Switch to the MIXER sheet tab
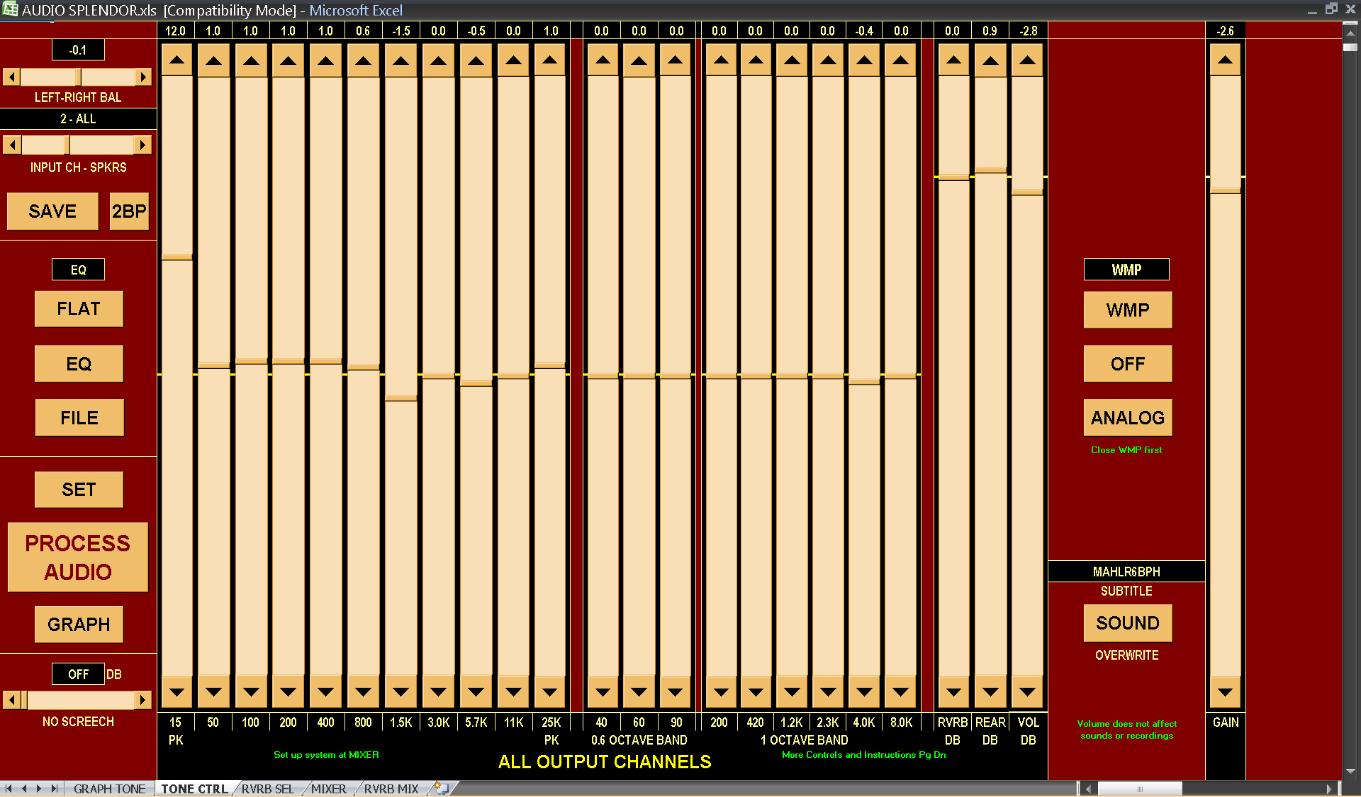 [328, 789]
